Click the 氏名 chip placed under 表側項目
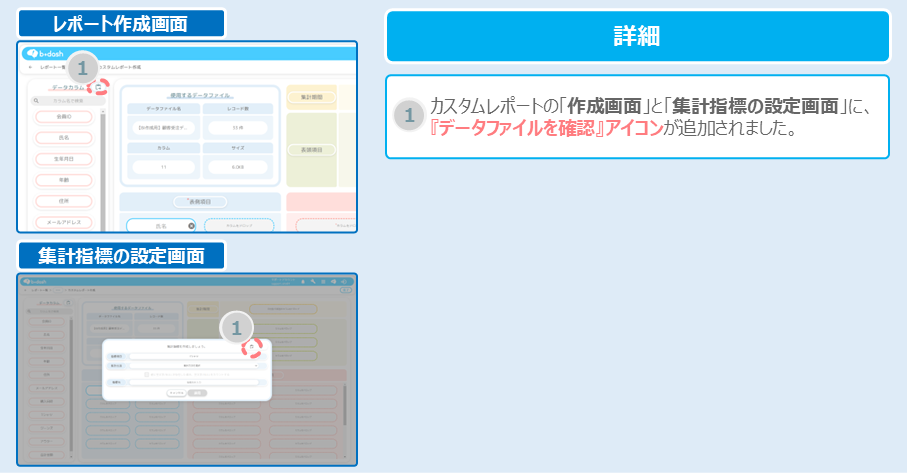The width and height of the screenshot is (907, 473). coord(161,226)
